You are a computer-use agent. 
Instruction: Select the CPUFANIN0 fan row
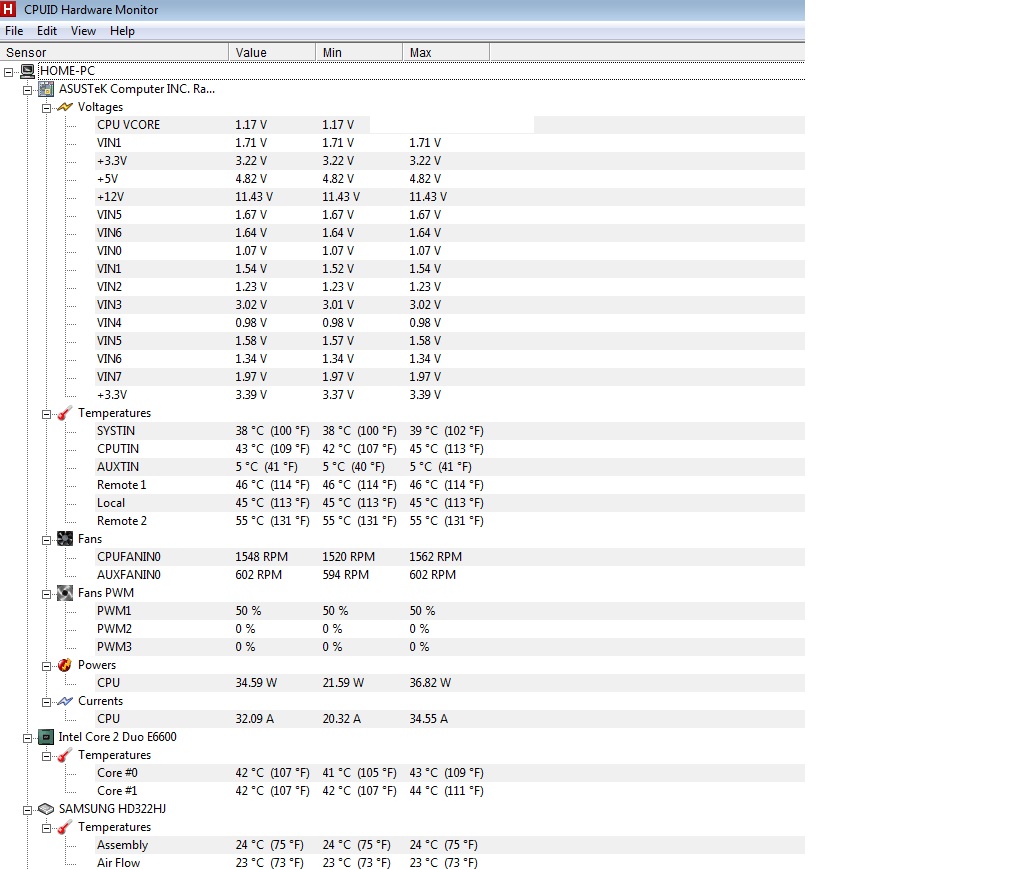[449, 556]
